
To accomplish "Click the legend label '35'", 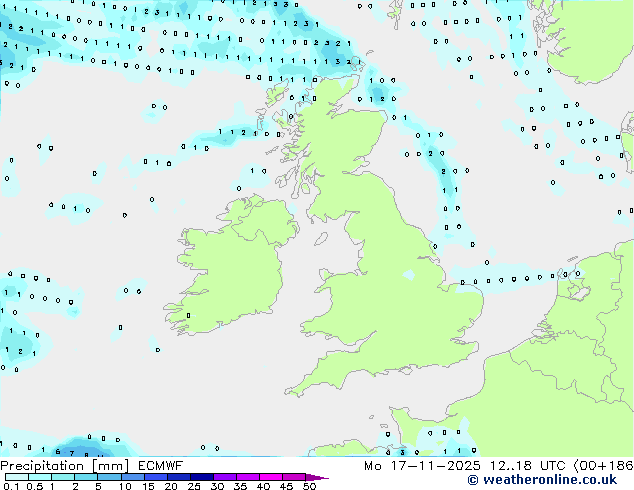I will 240,486.
